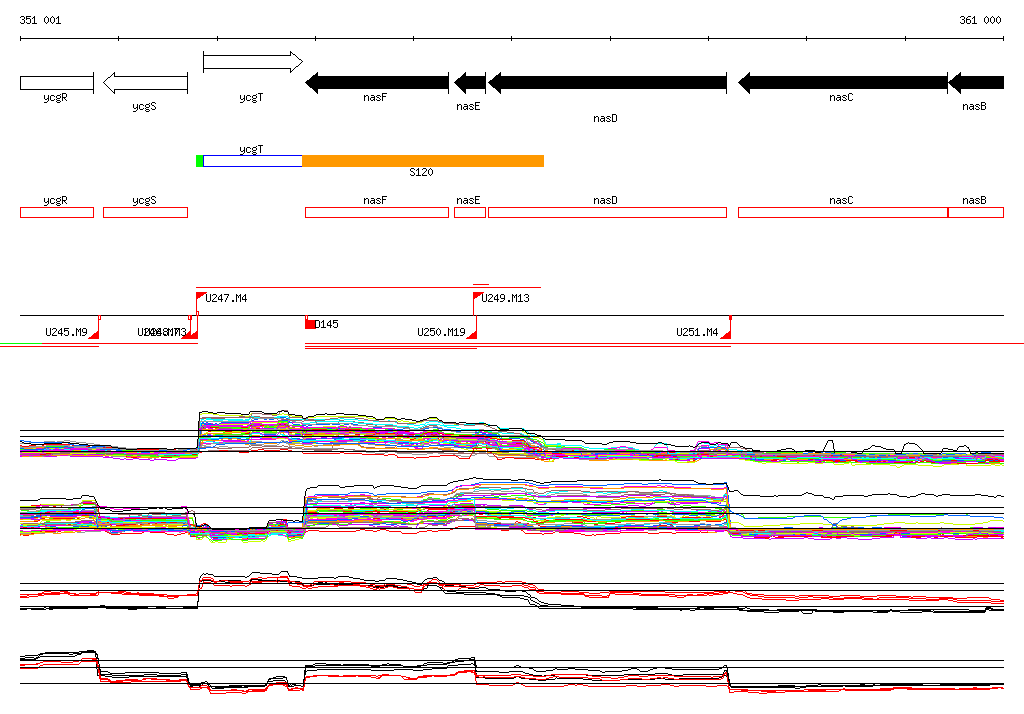Image resolution: width=1024 pixels, height=714 pixels.
Task: Click the red-outlined nasD box
Action: pos(607,212)
